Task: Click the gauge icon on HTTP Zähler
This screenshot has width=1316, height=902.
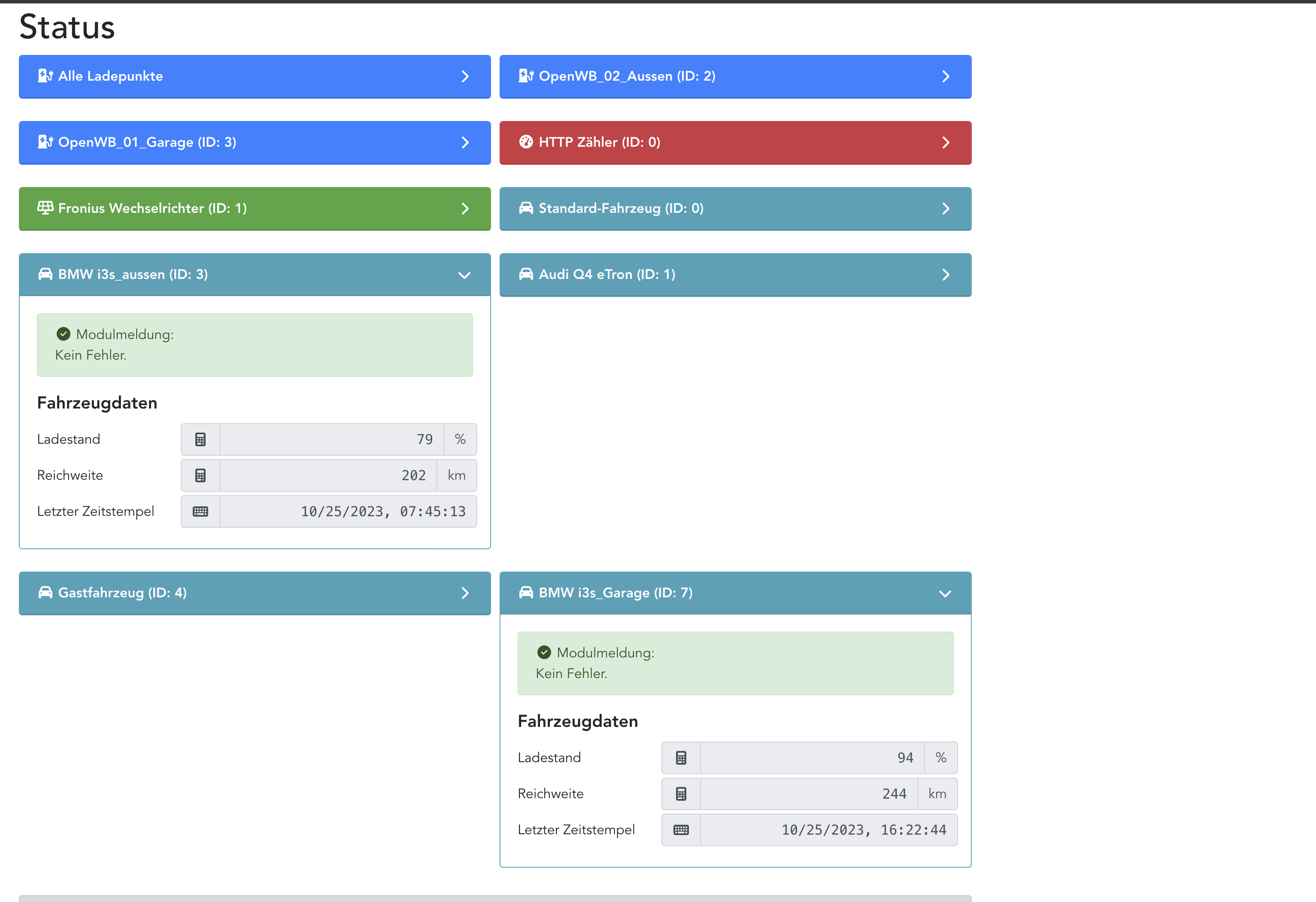Action: [526, 142]
